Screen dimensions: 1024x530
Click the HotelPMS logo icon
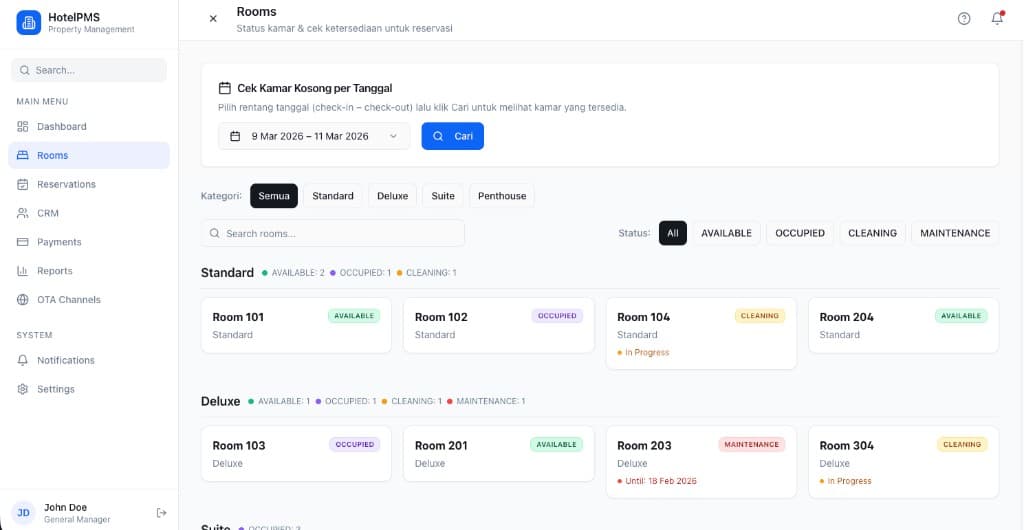pos(29,22)
